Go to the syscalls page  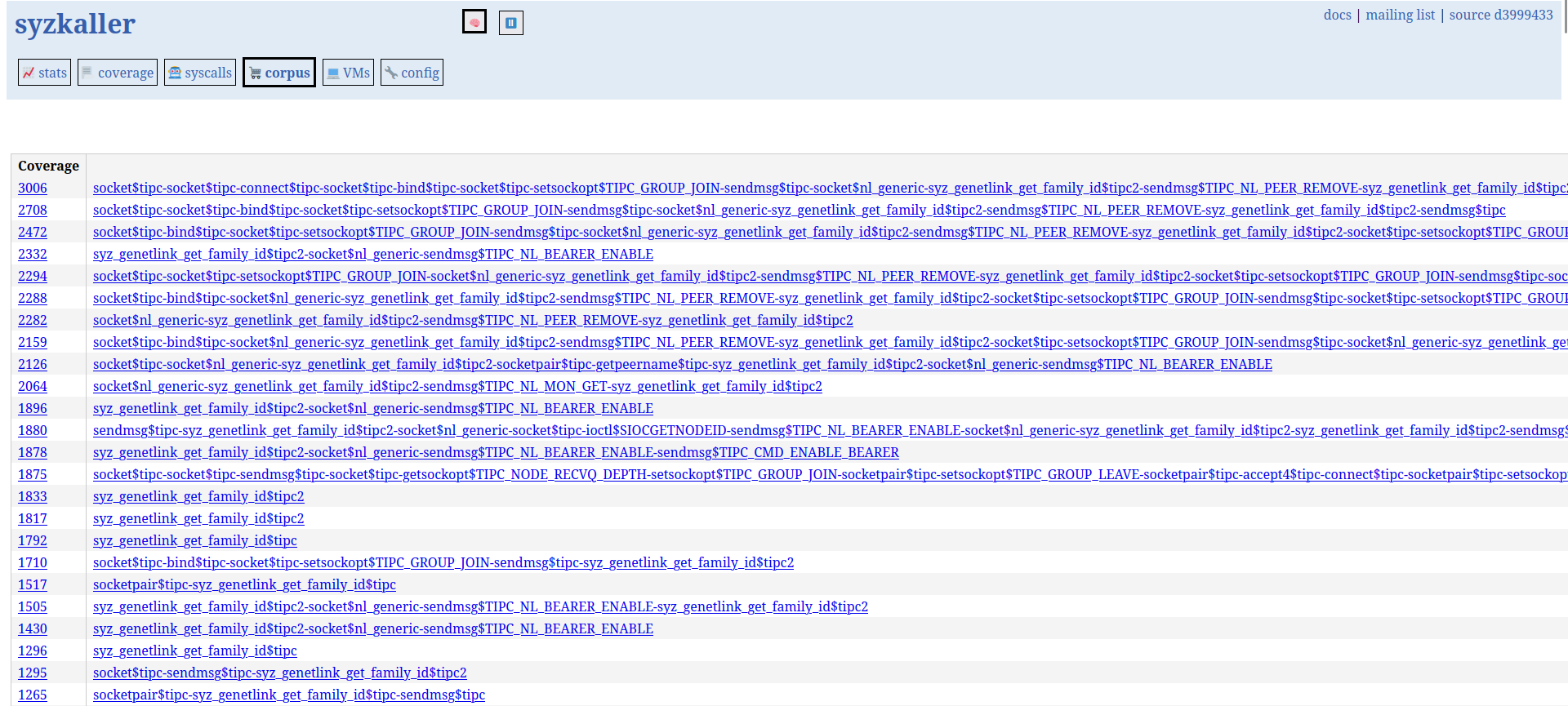[200, 73]
